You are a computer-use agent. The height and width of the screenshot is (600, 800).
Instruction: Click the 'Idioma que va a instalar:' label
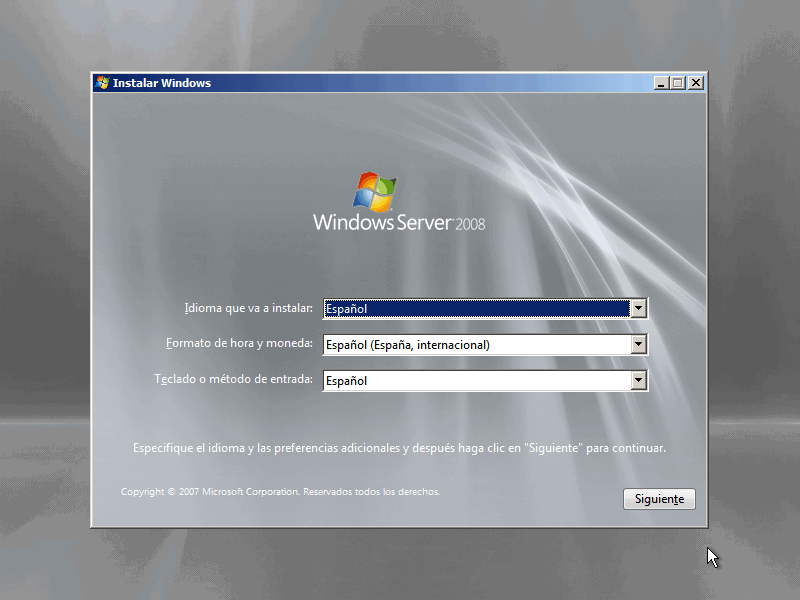pyautogui.click(x=248, y=308)
